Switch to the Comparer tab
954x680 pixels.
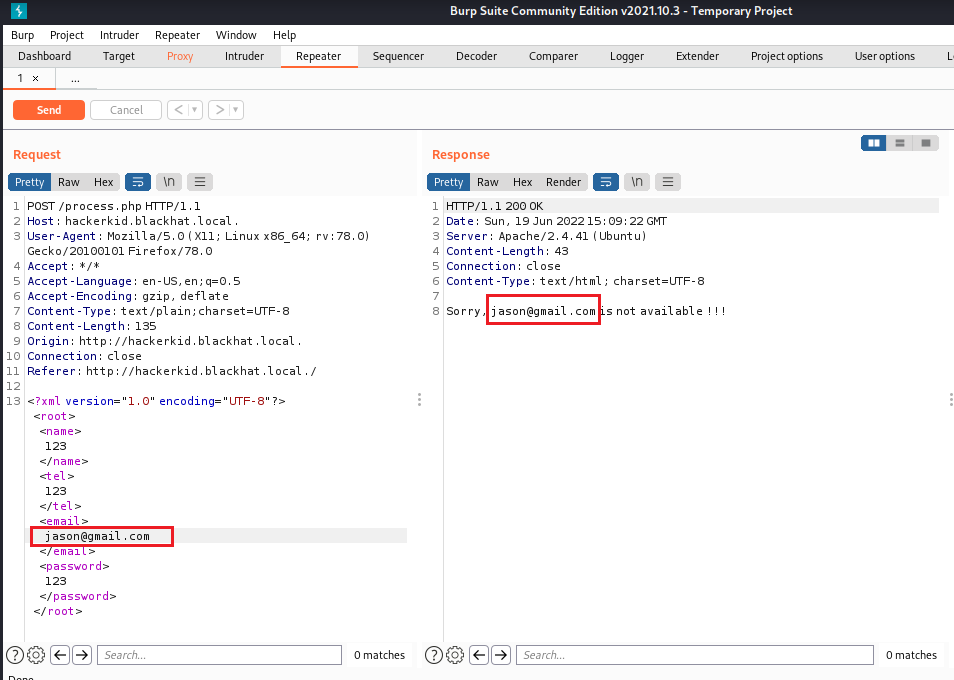pyautogui.click(x=553, y=57)
